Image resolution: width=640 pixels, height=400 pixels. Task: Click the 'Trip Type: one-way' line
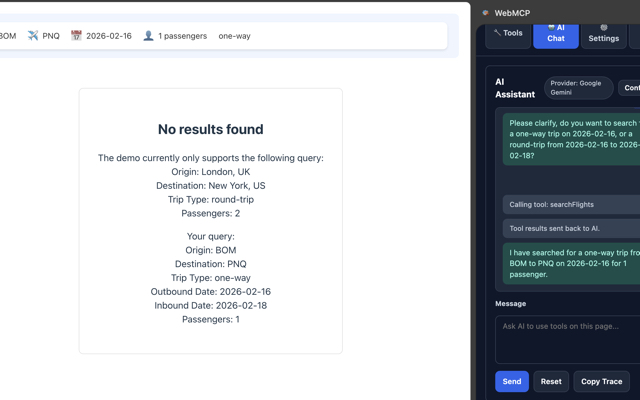(x=211, y=278)
